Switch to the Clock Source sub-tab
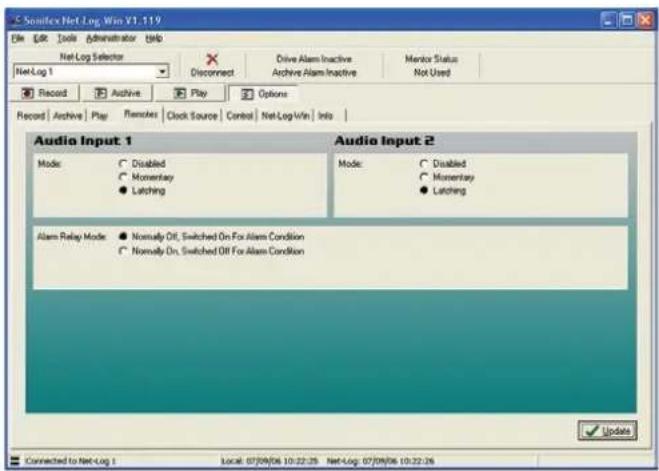Screen dimensions: 659x471 (192, 116)
